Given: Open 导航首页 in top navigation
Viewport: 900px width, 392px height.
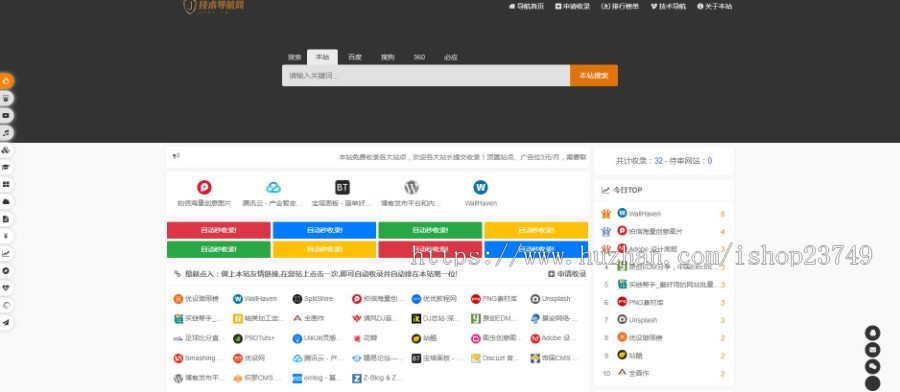Looking at the screenshot, I should [x=526, y=6].
